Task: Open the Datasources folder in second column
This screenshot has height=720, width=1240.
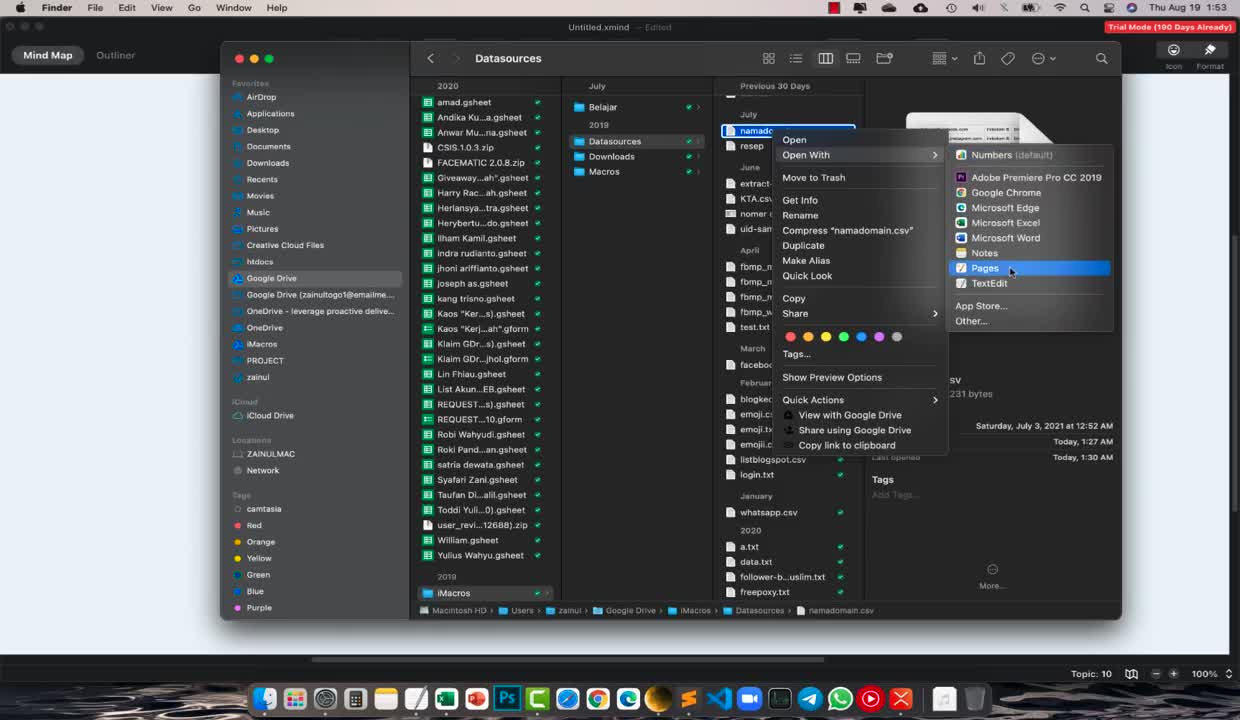Action: [x=637, y=142]
